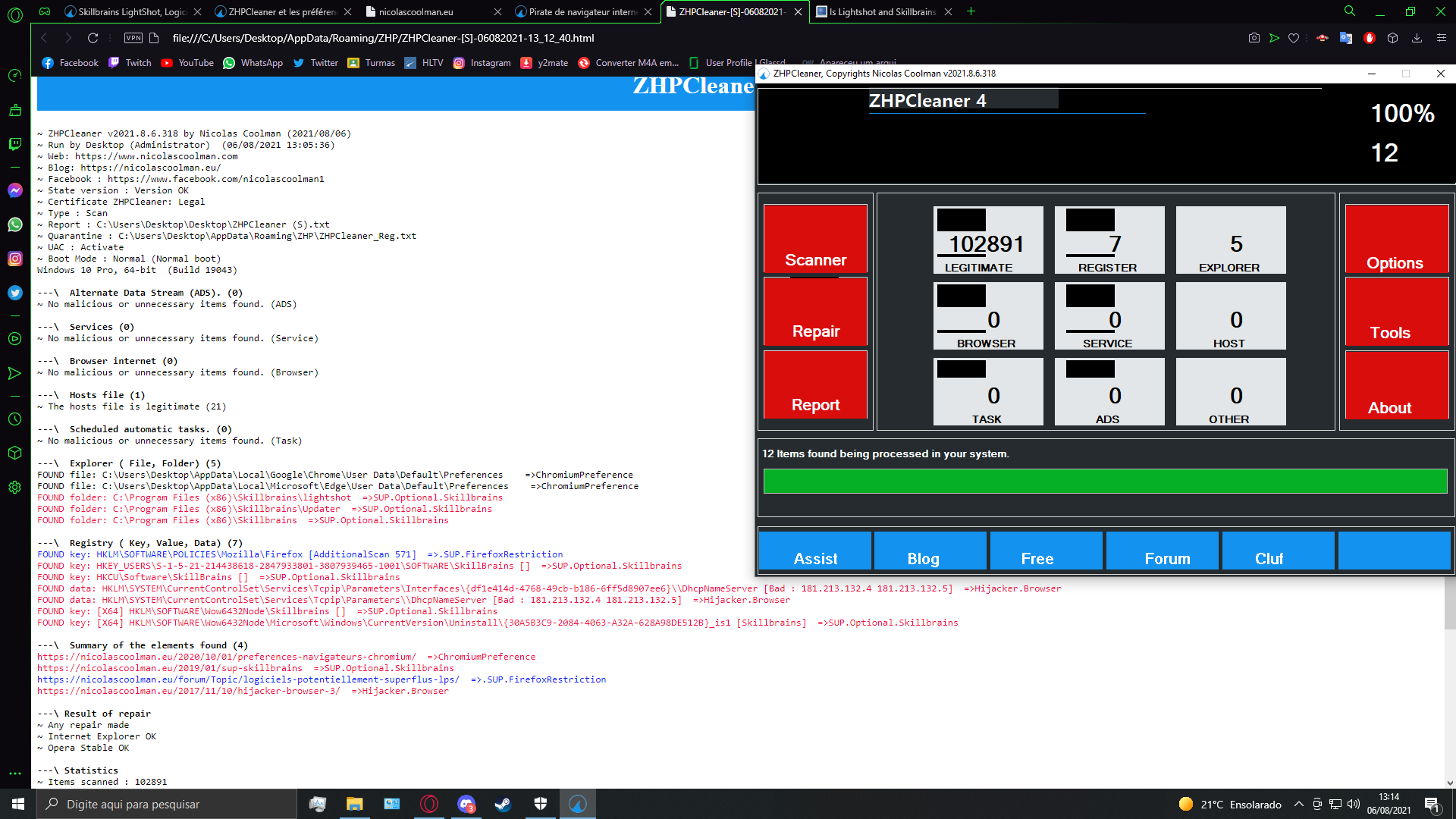Open History clock icon in sidebar

pos(14,419)
